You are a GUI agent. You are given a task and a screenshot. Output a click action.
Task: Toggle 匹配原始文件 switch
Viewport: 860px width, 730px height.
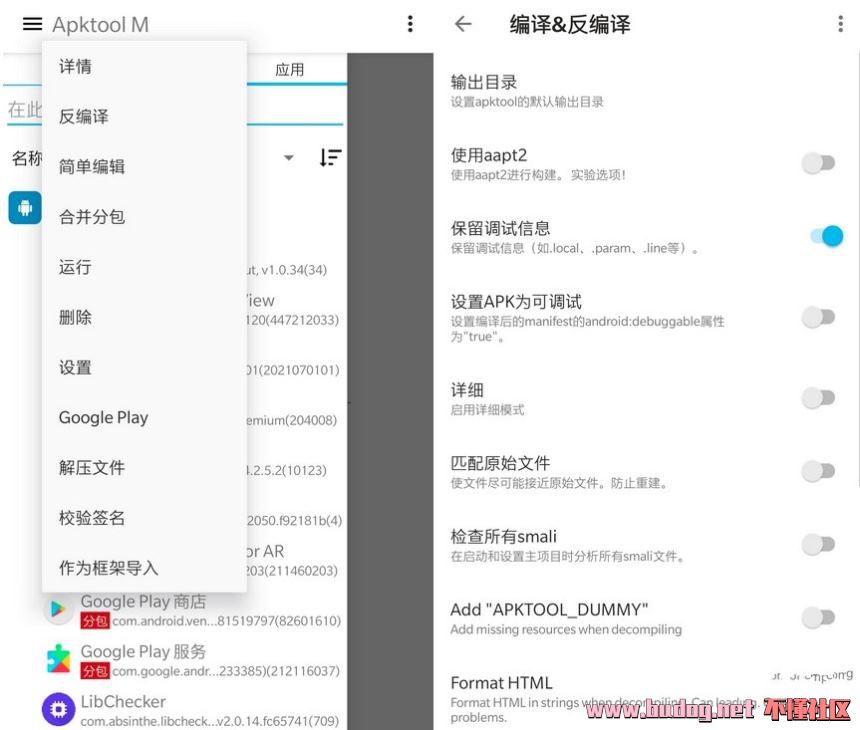pos(818,471)
